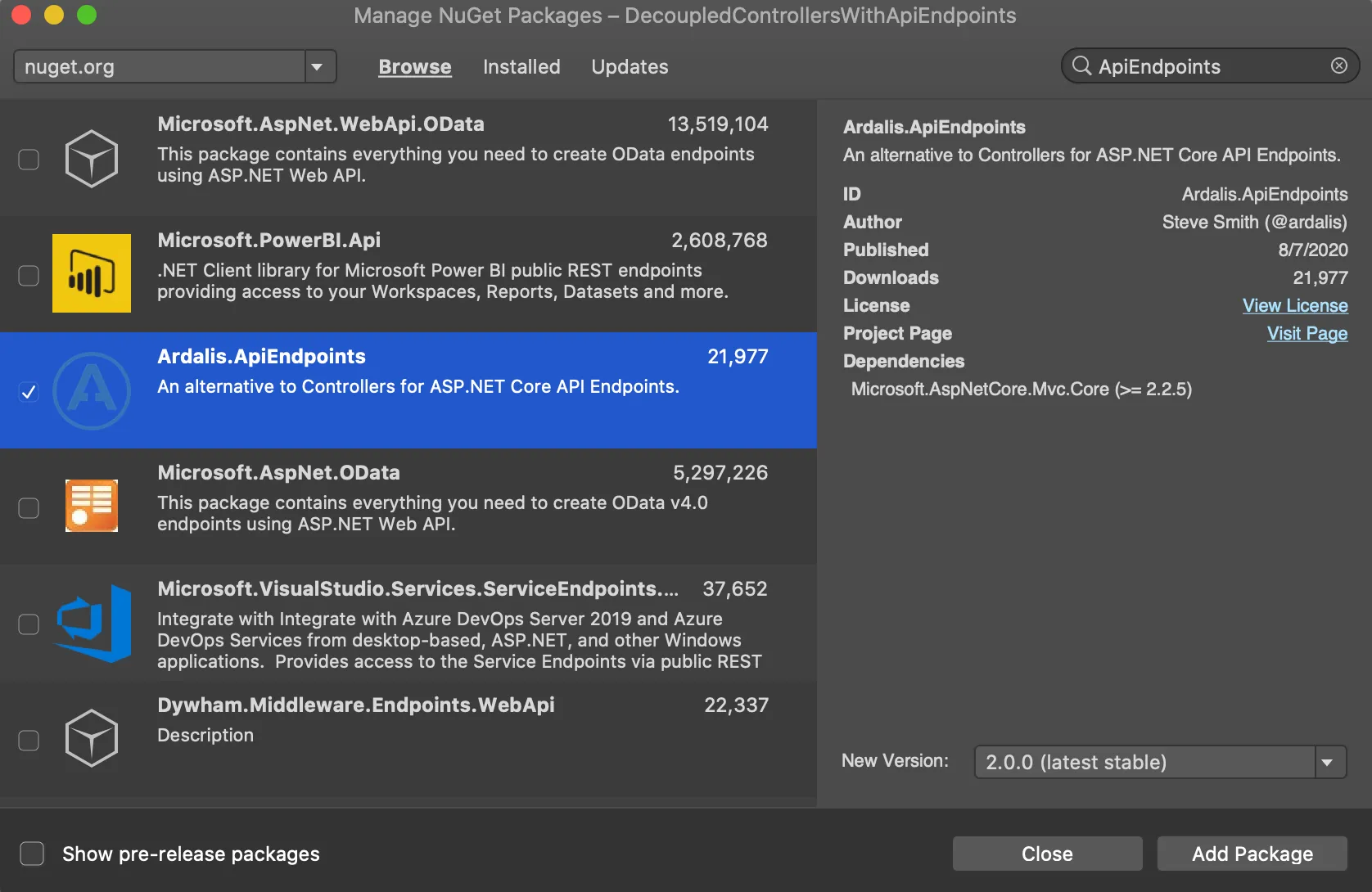This screenshot has width=1372, height=892.
Task: Check the Microsoft.PowerBI.Api package checkbox
Action: (29, 276)
